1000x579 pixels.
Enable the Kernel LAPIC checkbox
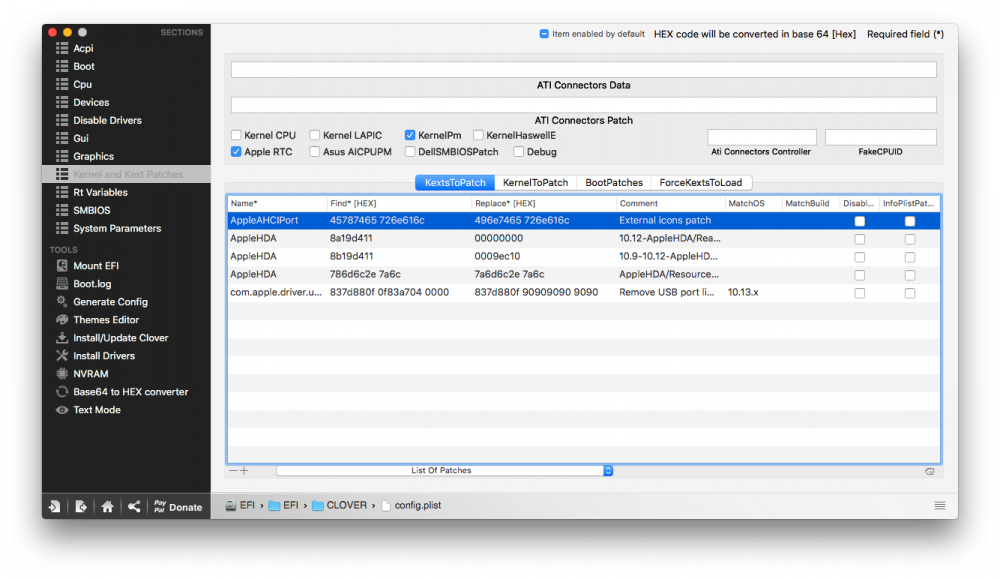point(314,135)
